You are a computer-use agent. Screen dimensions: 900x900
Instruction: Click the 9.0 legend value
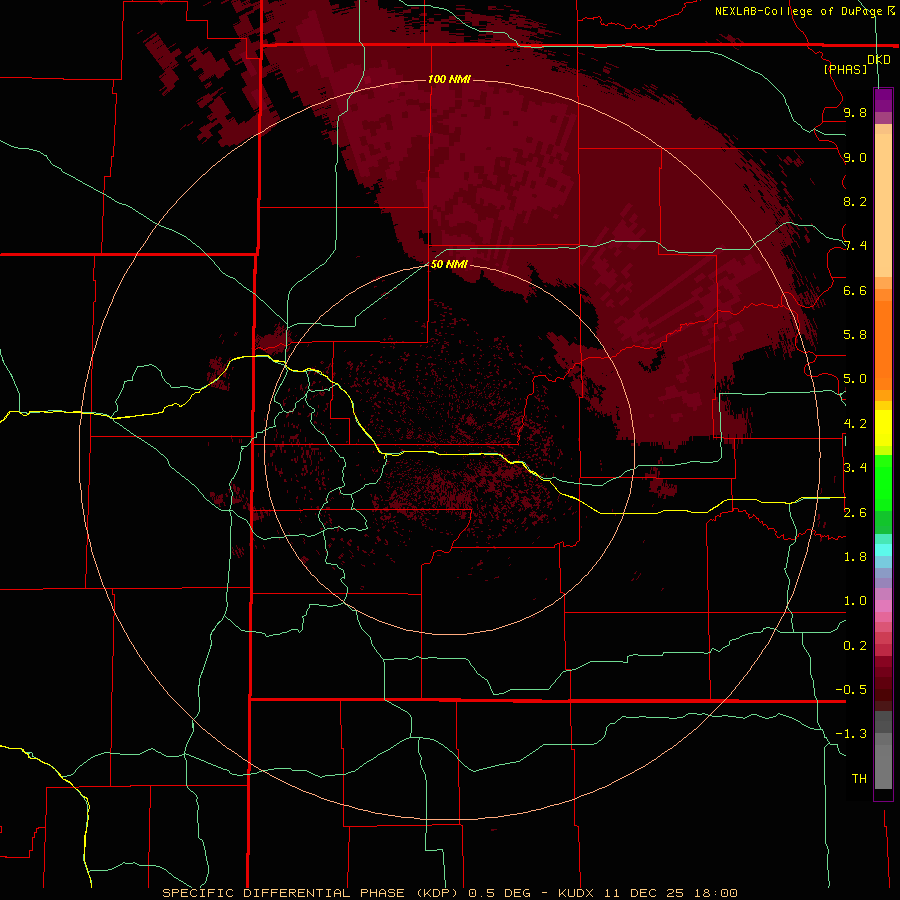pyautogui.click(x=855, y=157)
